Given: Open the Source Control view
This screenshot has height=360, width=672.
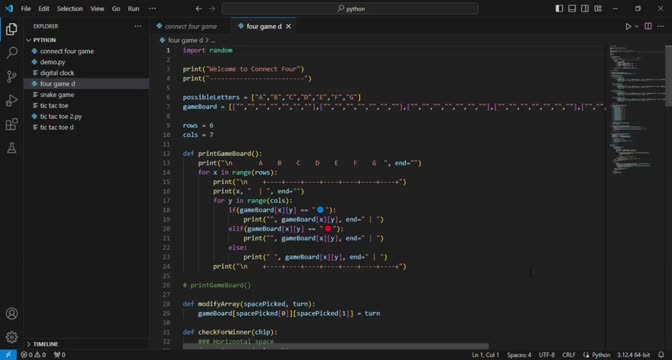Looking at the screenshot, I should (12, 77).
